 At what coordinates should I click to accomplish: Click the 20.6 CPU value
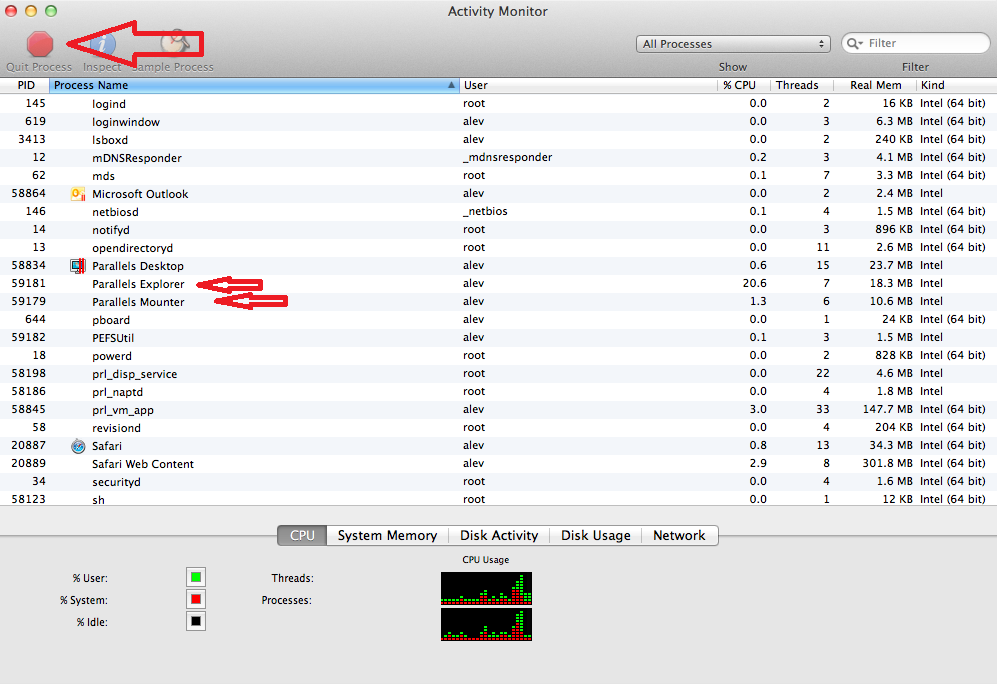pyautogui.click(x=755, y=284)
